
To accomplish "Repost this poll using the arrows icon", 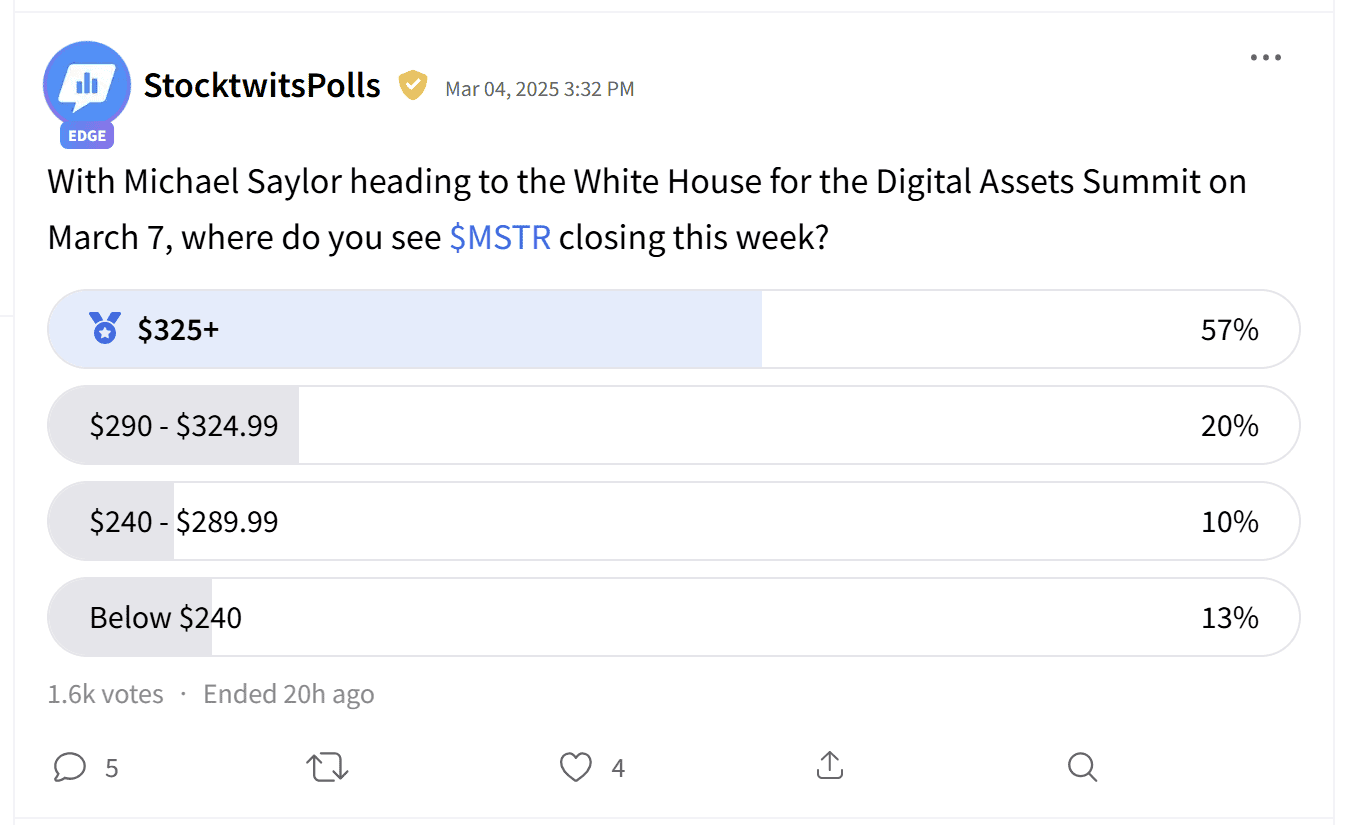I will [x=327, y=767].
